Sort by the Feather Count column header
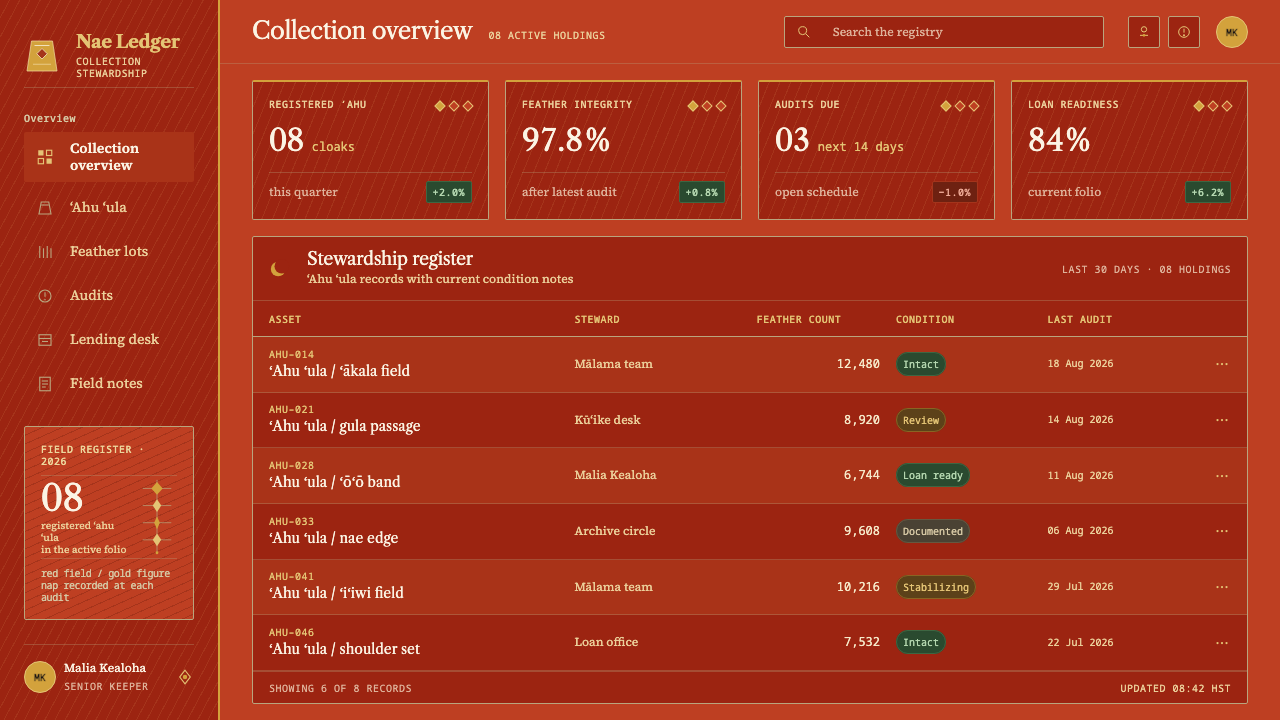1280x720 pixels. pos(799,320)
